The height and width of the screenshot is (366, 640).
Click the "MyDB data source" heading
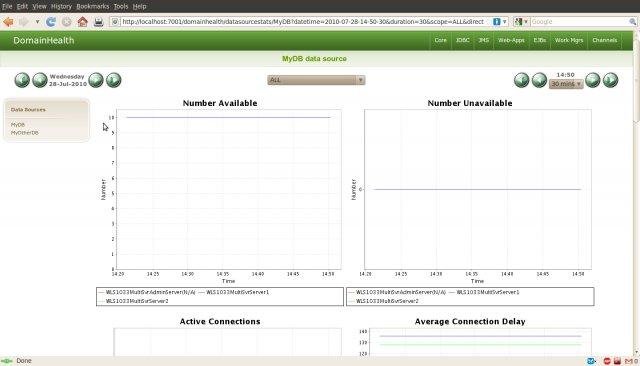click(314, 59)
